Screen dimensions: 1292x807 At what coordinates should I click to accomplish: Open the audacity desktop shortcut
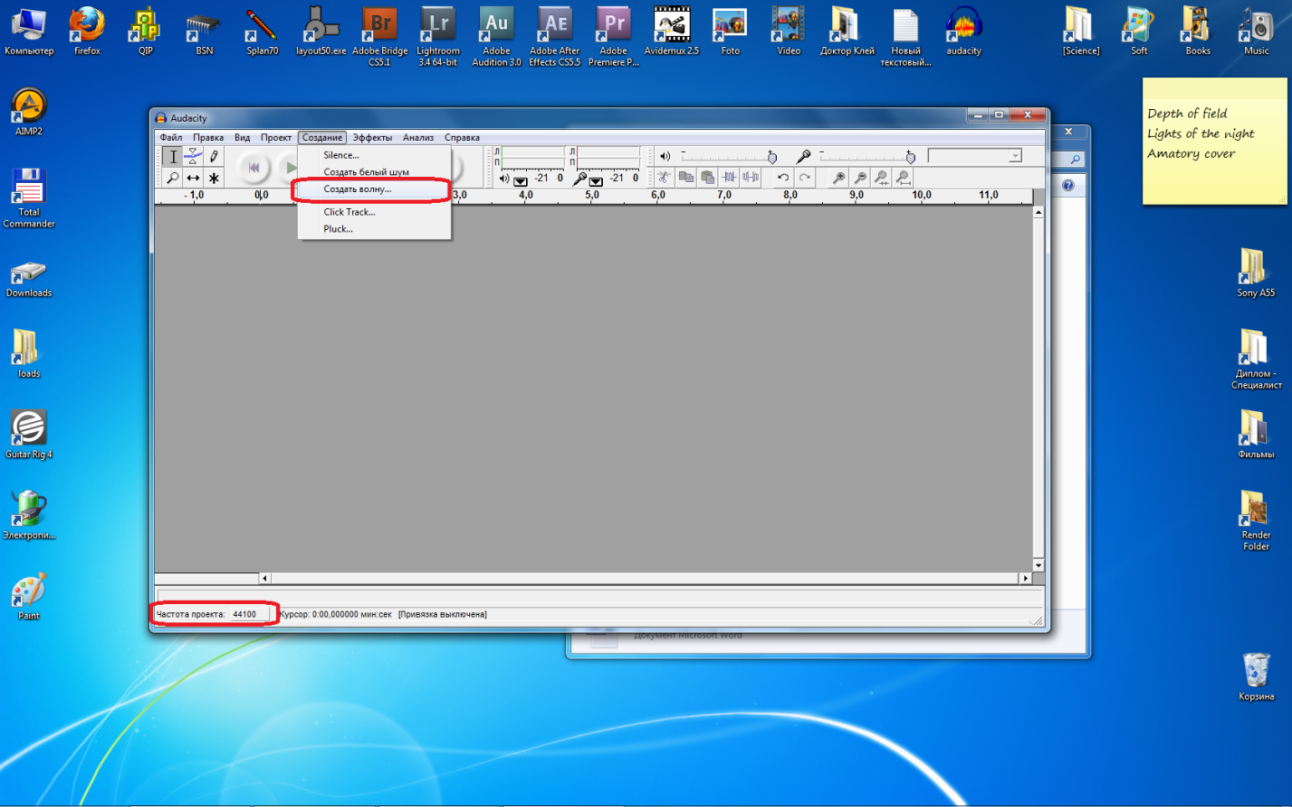tap(963, 31)
